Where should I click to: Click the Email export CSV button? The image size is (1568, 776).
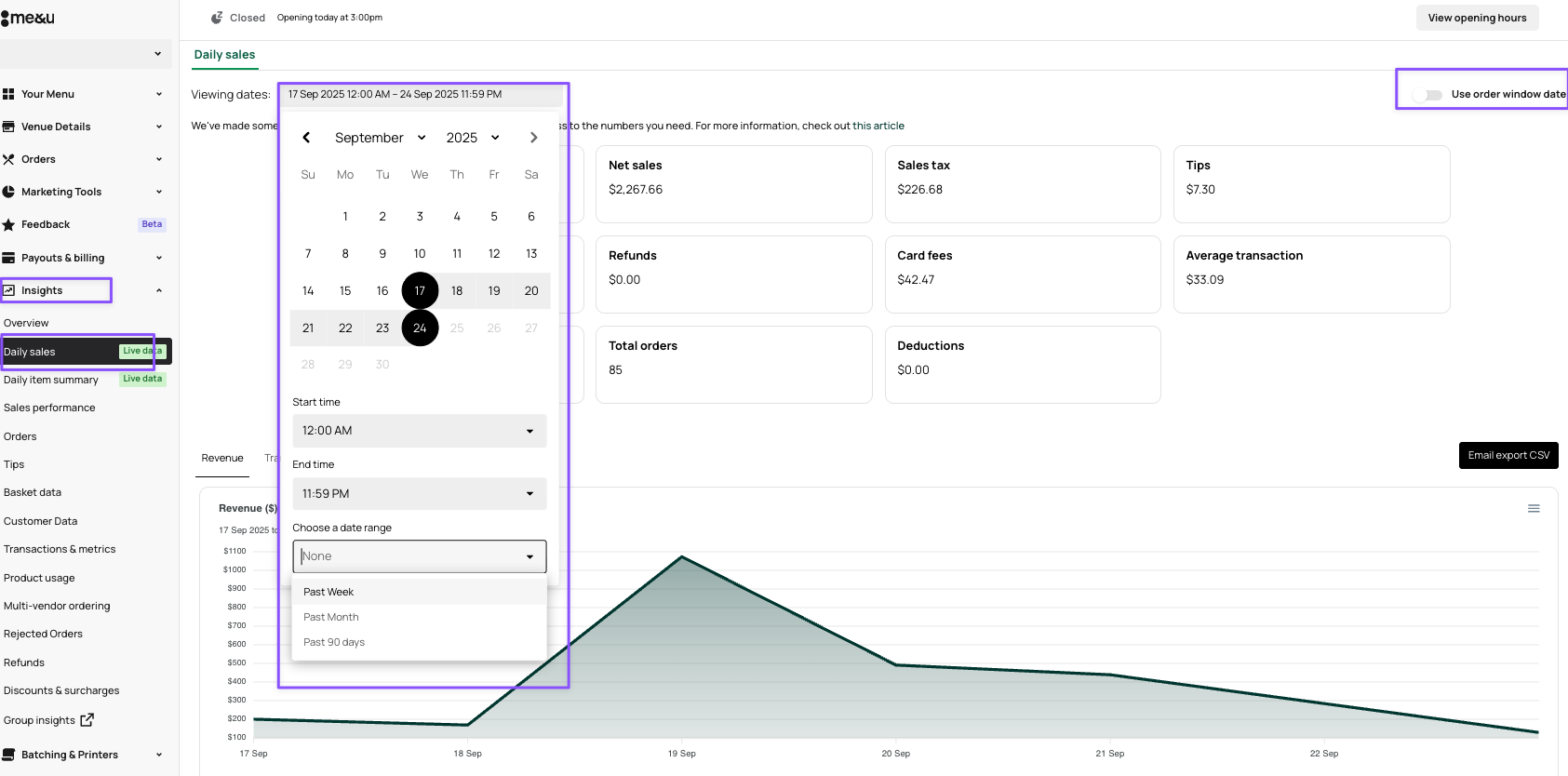(x=1508, y=455)
